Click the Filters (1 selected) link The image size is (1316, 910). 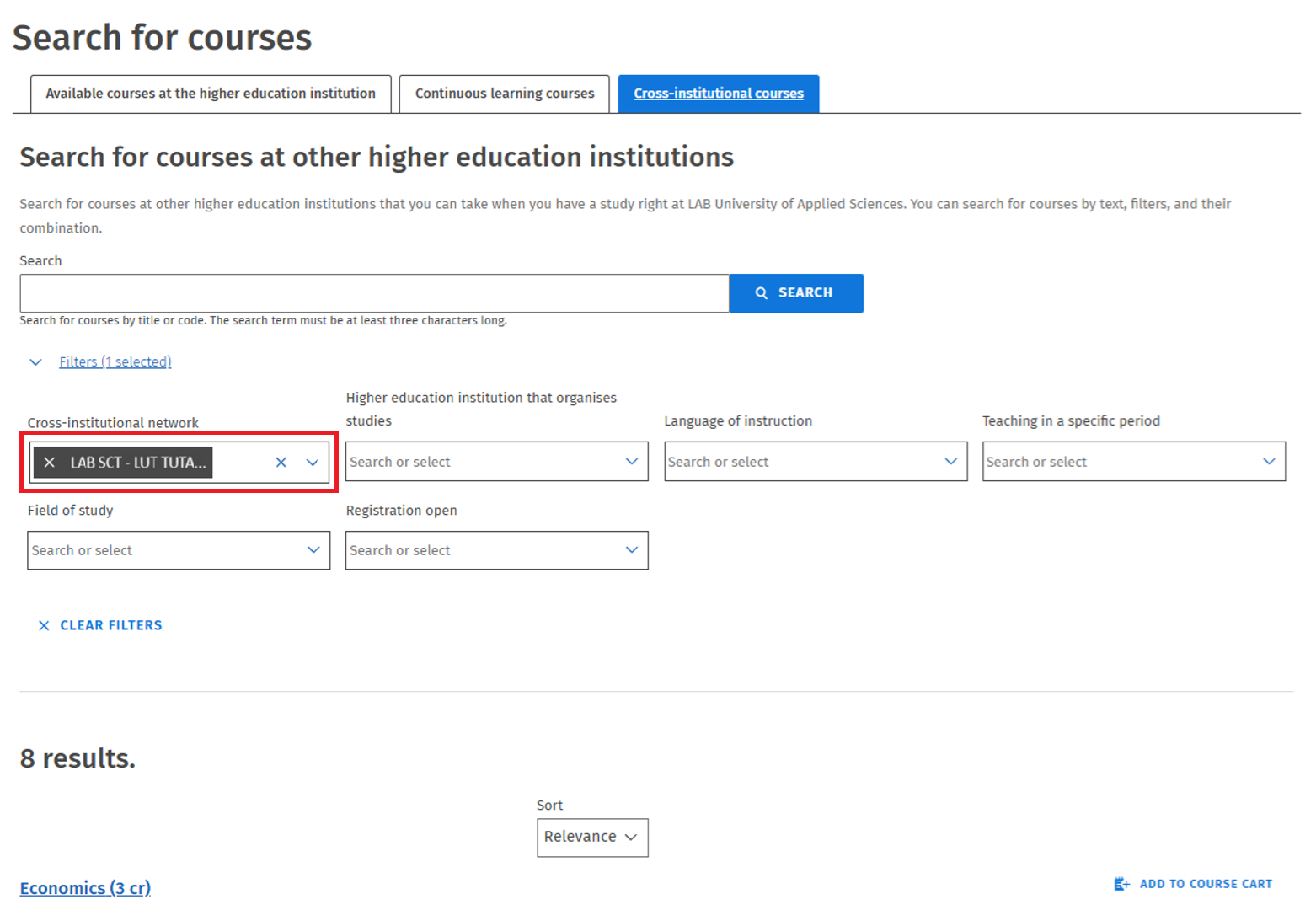click(x=115, y=361)
